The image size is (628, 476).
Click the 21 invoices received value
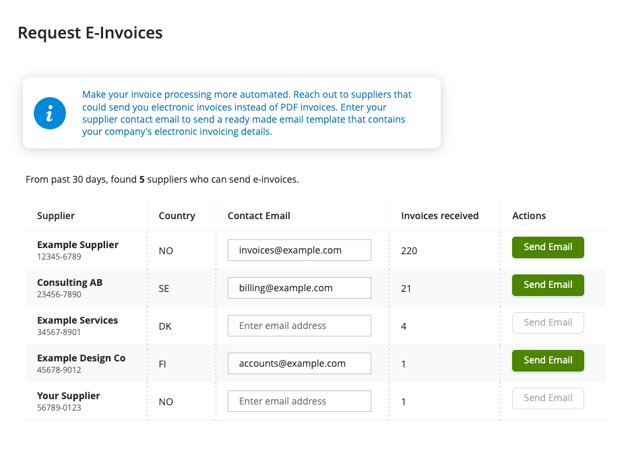tap(406, 288)
